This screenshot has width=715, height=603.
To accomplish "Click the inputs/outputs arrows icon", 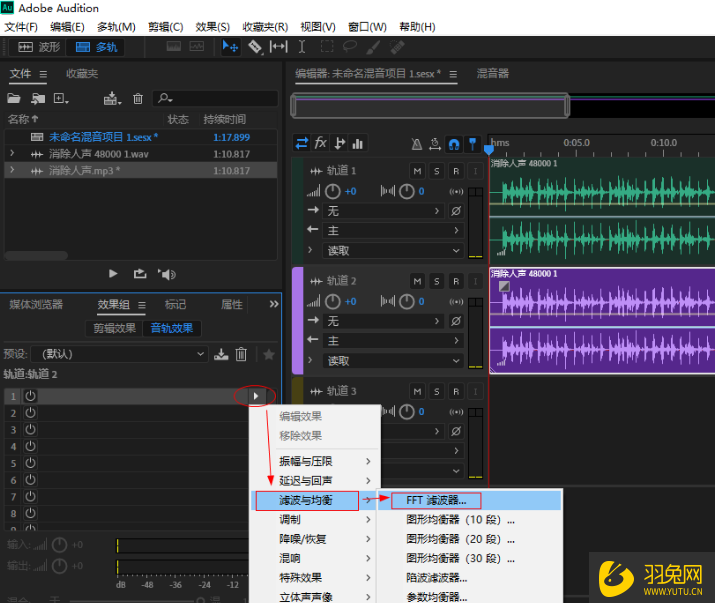I will point(301,144).
